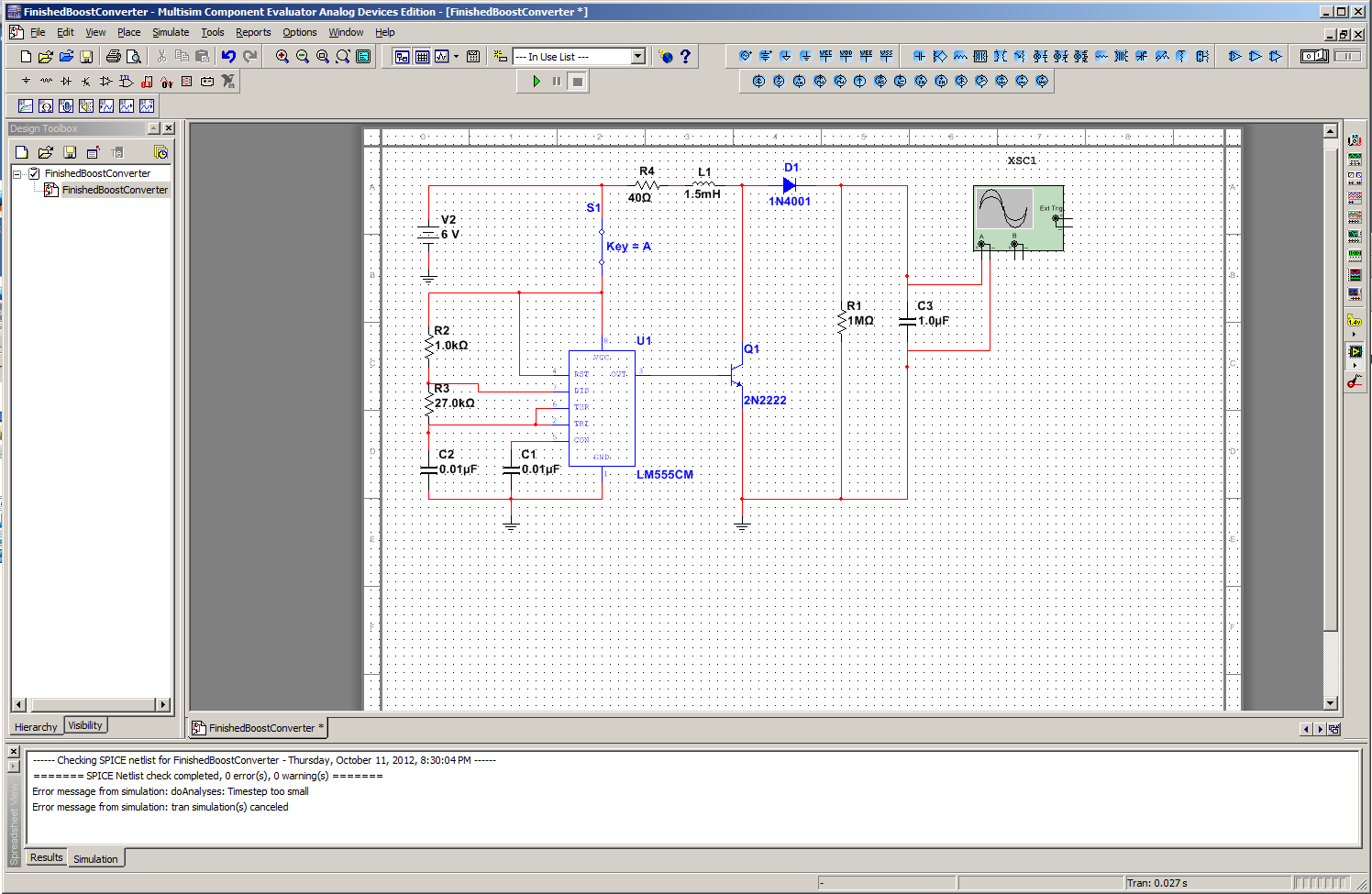
Task: Switch to the Simulation tab in the spreadsheet view
Action: pos(95,859)
